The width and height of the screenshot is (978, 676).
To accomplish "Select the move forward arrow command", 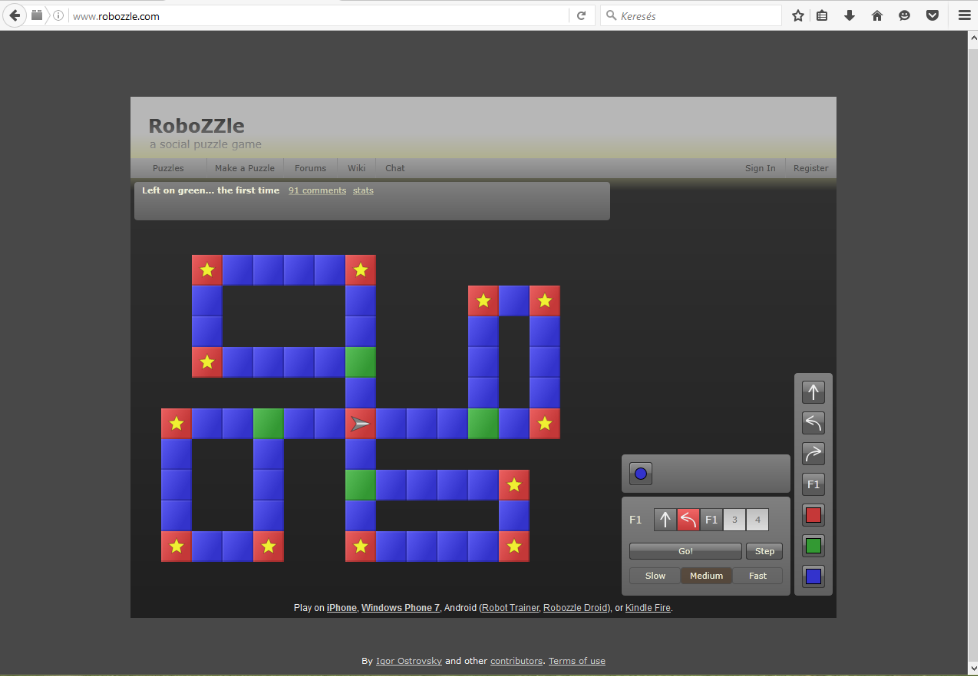I will point(813,392).
